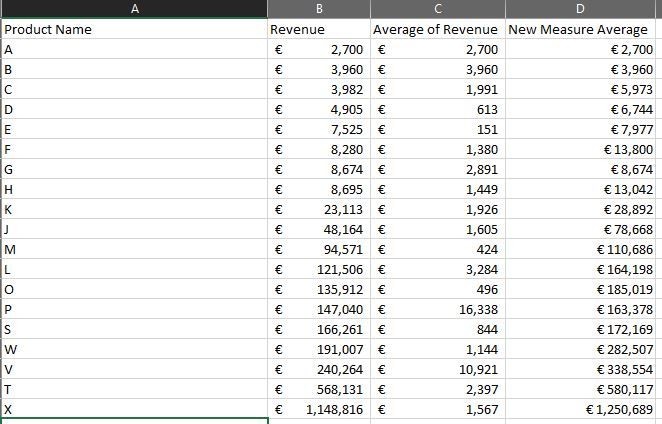This screenshot has height=424, width=662.
Task: Click revenue value 8,280
Action: (319, 149)
